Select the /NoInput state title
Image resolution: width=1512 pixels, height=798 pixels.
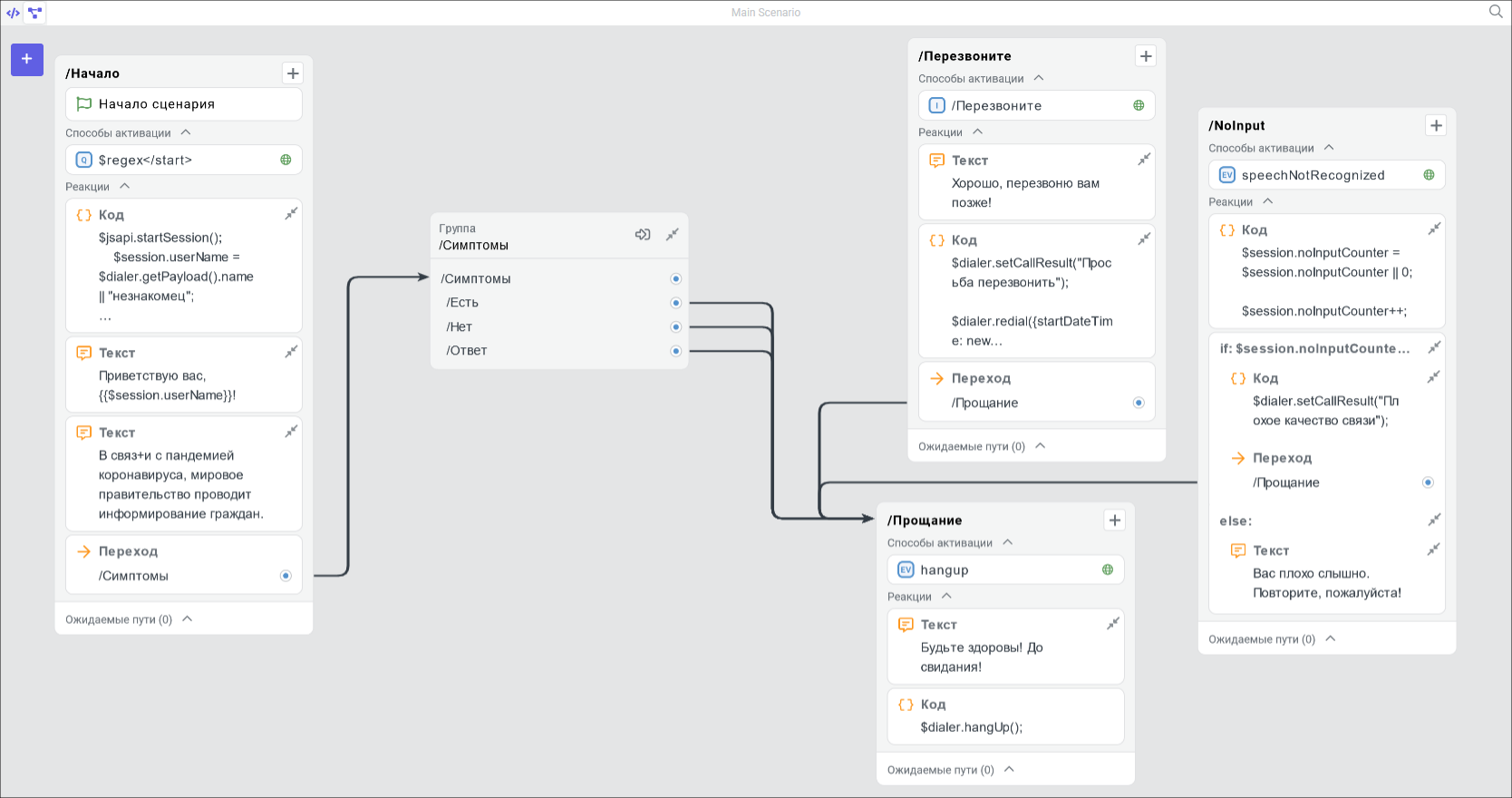pyautogui.click(x=1236, y=125)
